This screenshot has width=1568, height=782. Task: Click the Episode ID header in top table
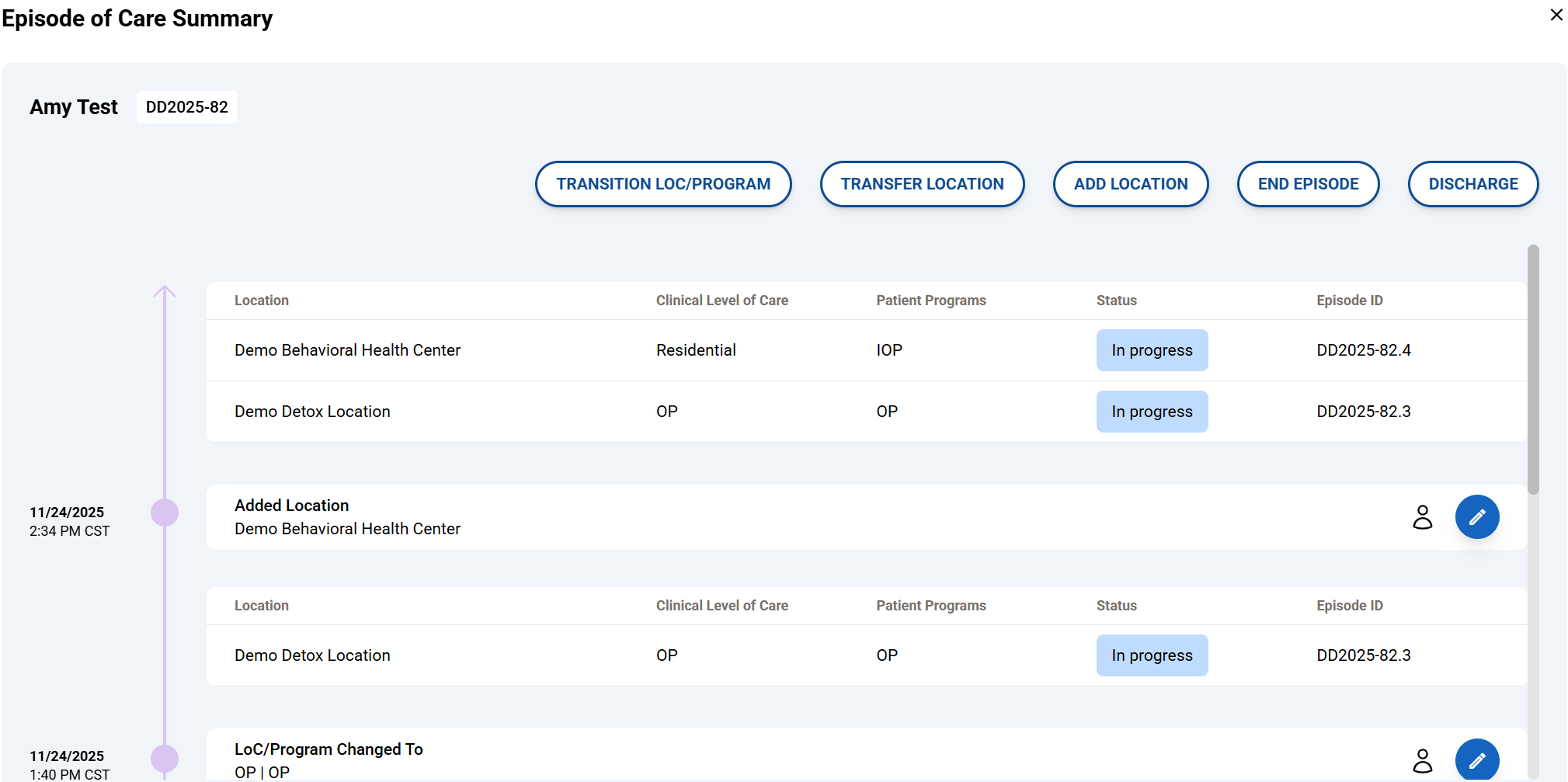[1349, 301]
